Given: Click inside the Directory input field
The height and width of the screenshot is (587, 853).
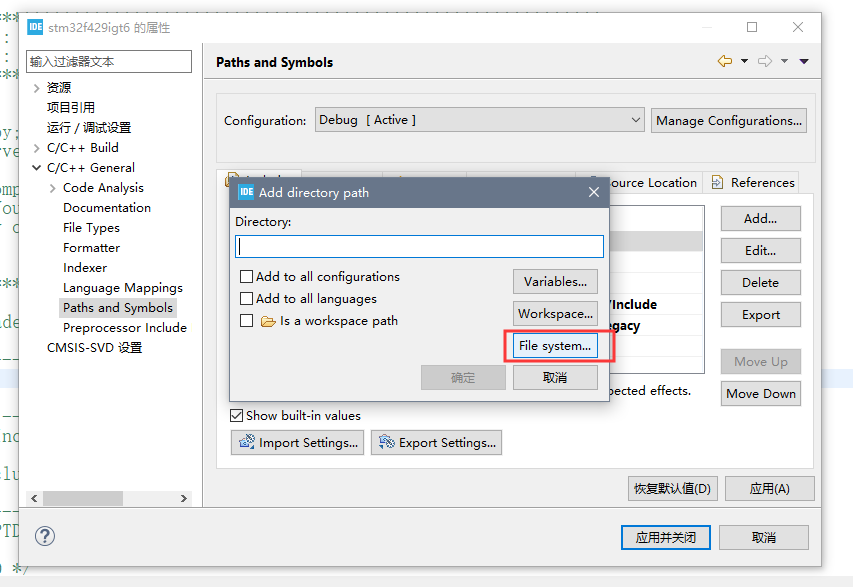Looking at the screenshot, I should click(418, 246).
